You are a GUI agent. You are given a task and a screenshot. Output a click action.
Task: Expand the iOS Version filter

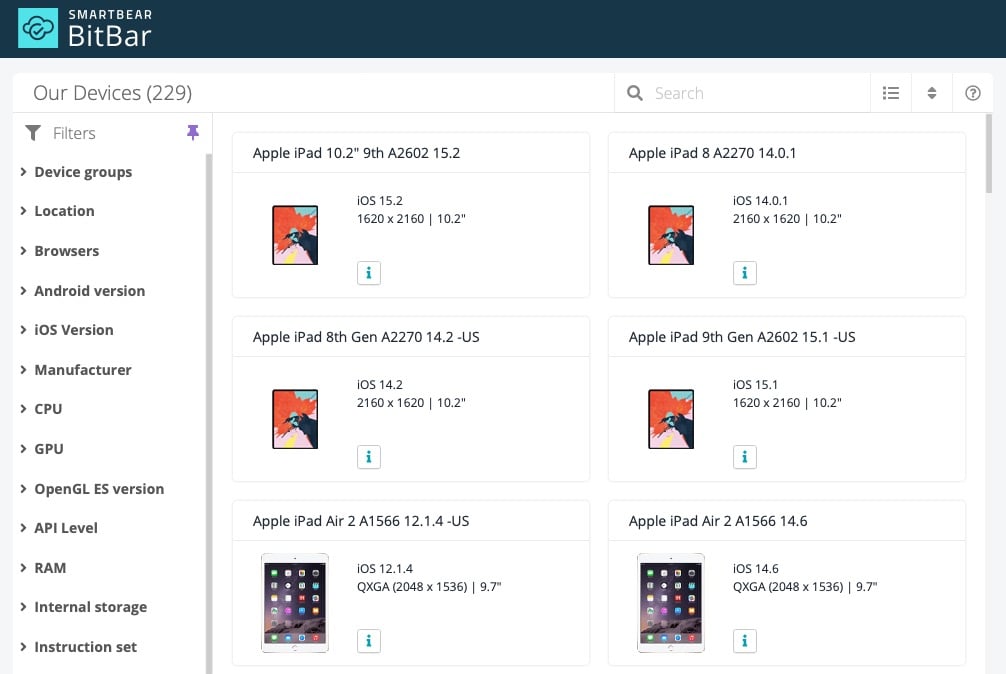coord(67,330)
